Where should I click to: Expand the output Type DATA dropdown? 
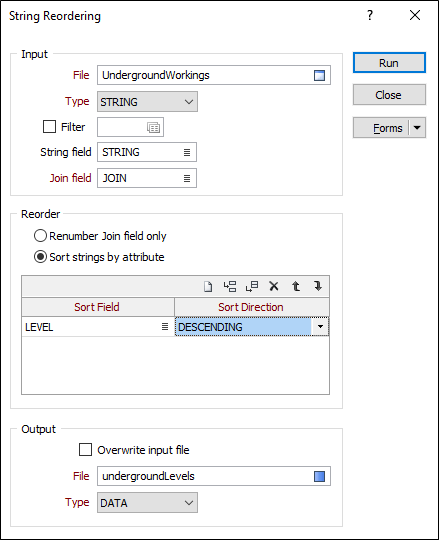[x=147, y=503]
